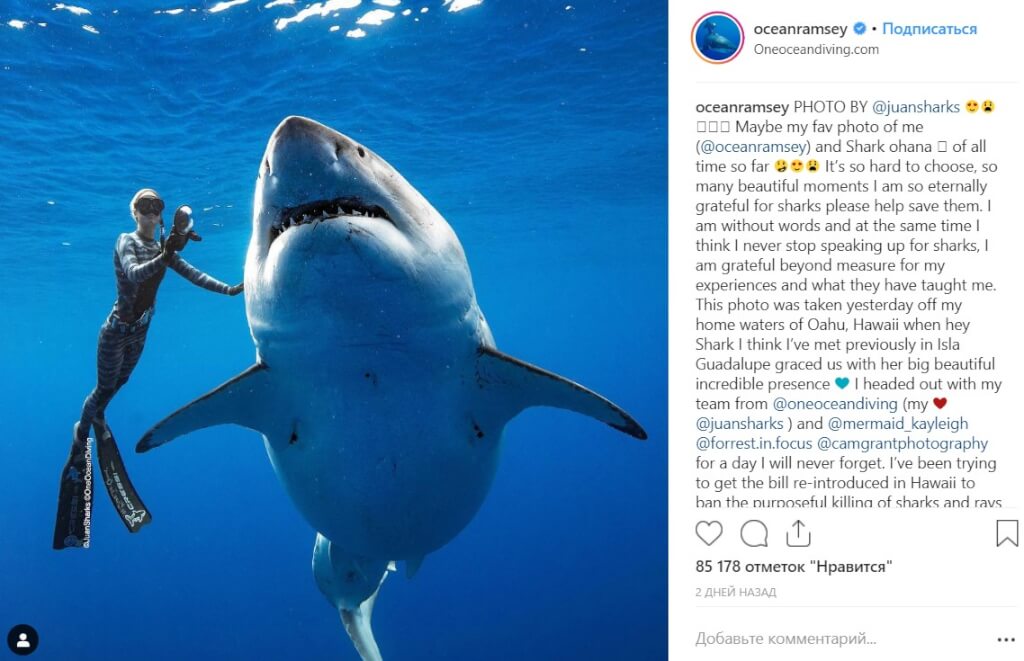The height and width of the screenshot is (661, 1024).
Task: Click the blue verified badge
Action: point(859,29)
